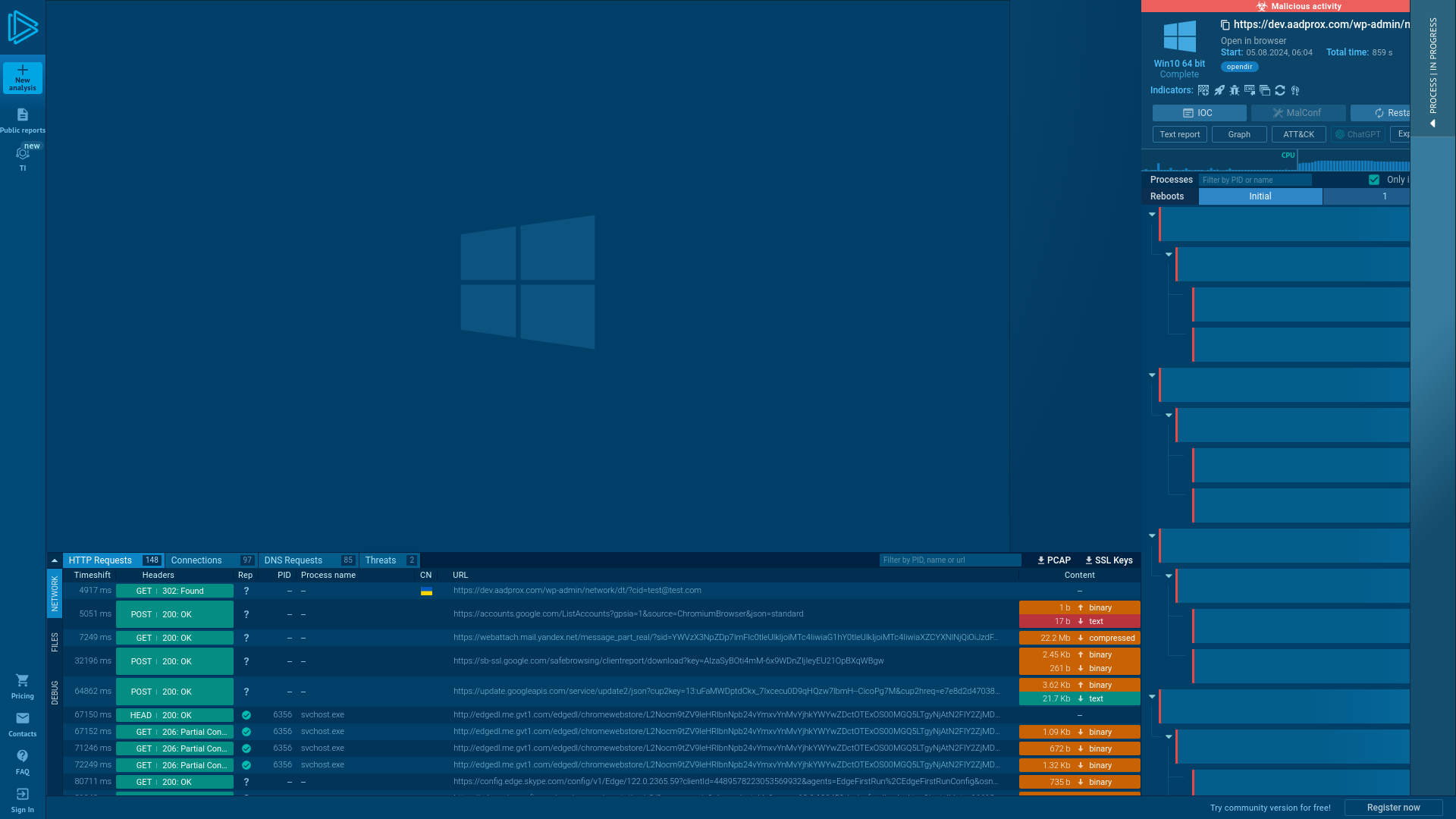The width and height of the screenshot is (1456, 819).
Task: Open the Threats tab
Action: (390, 560)
